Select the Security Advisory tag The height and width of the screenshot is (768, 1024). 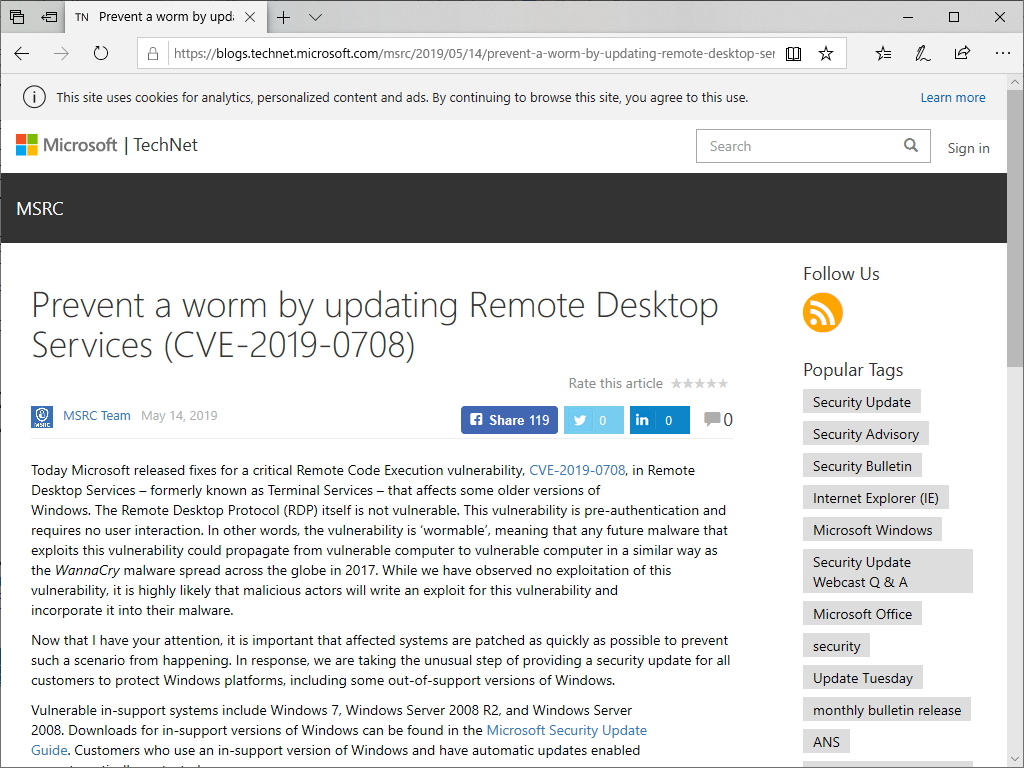coord(865,434)
